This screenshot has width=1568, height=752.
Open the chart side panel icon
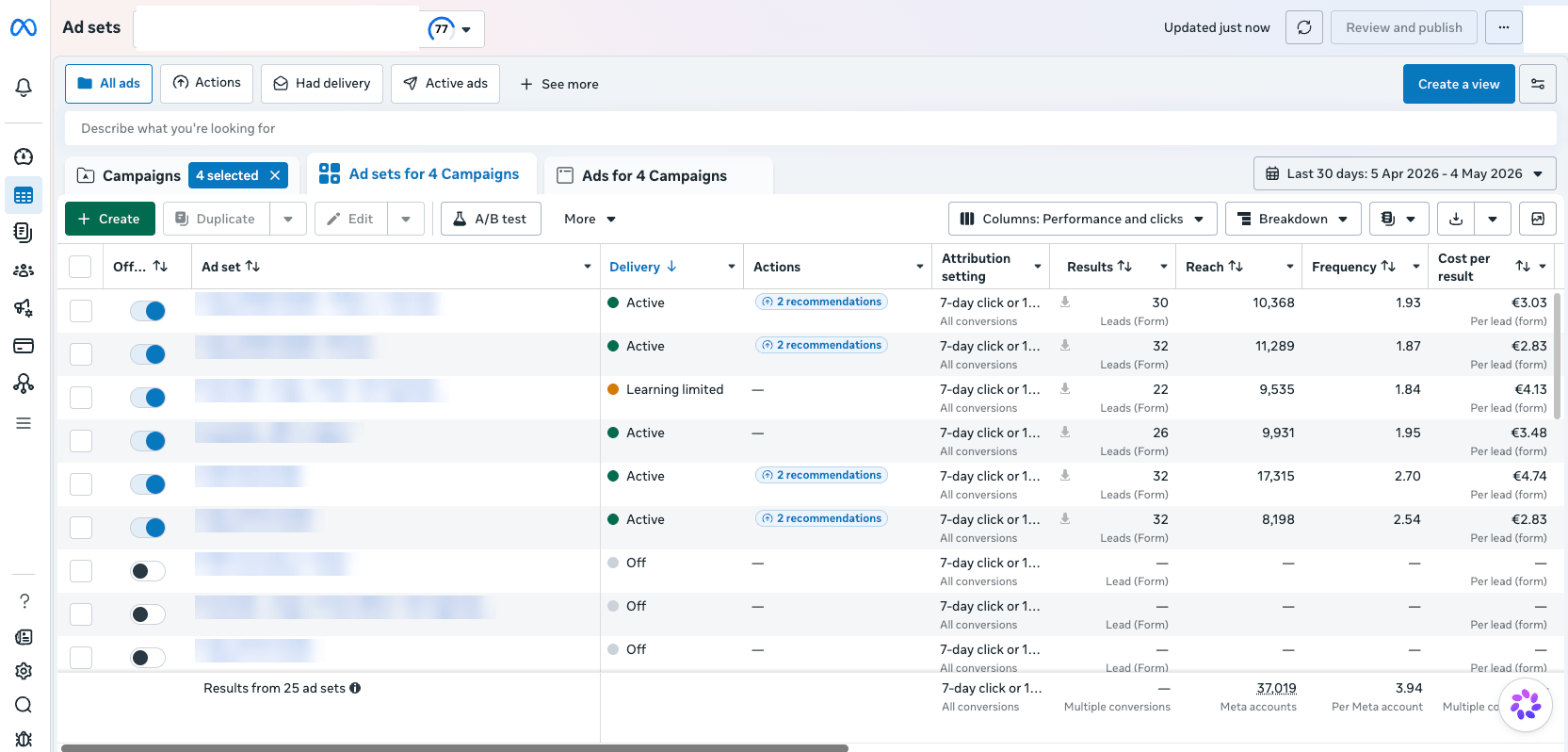tap(1538, 219)
